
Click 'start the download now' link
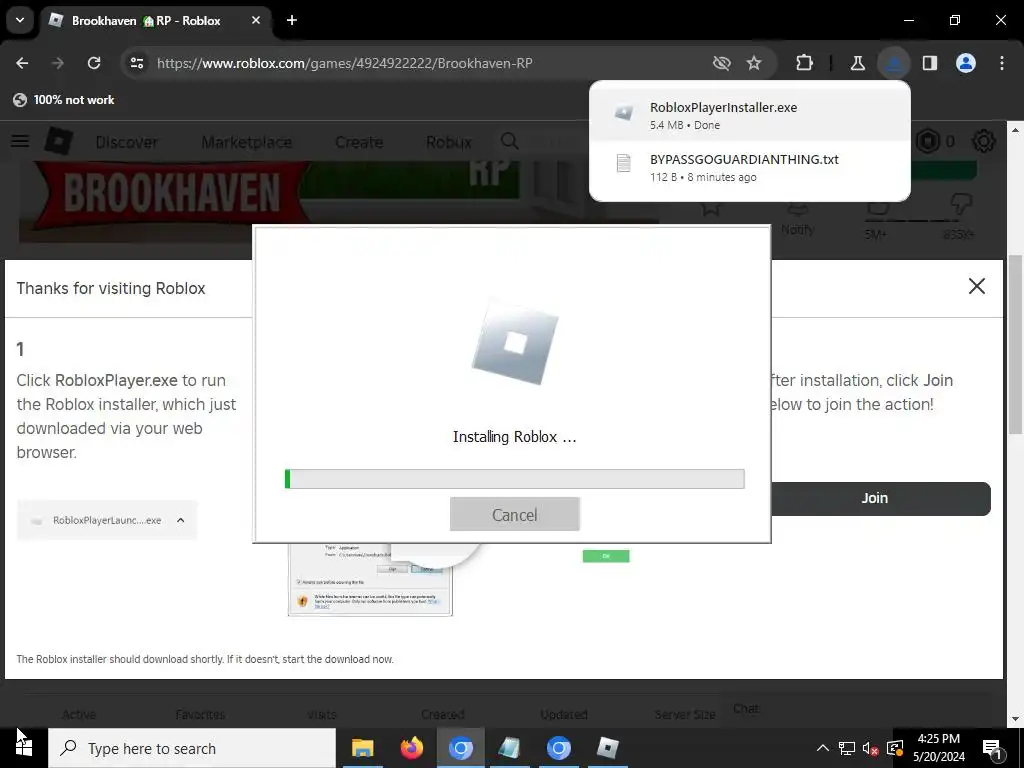pyautogui.click(x=338, y=660)
